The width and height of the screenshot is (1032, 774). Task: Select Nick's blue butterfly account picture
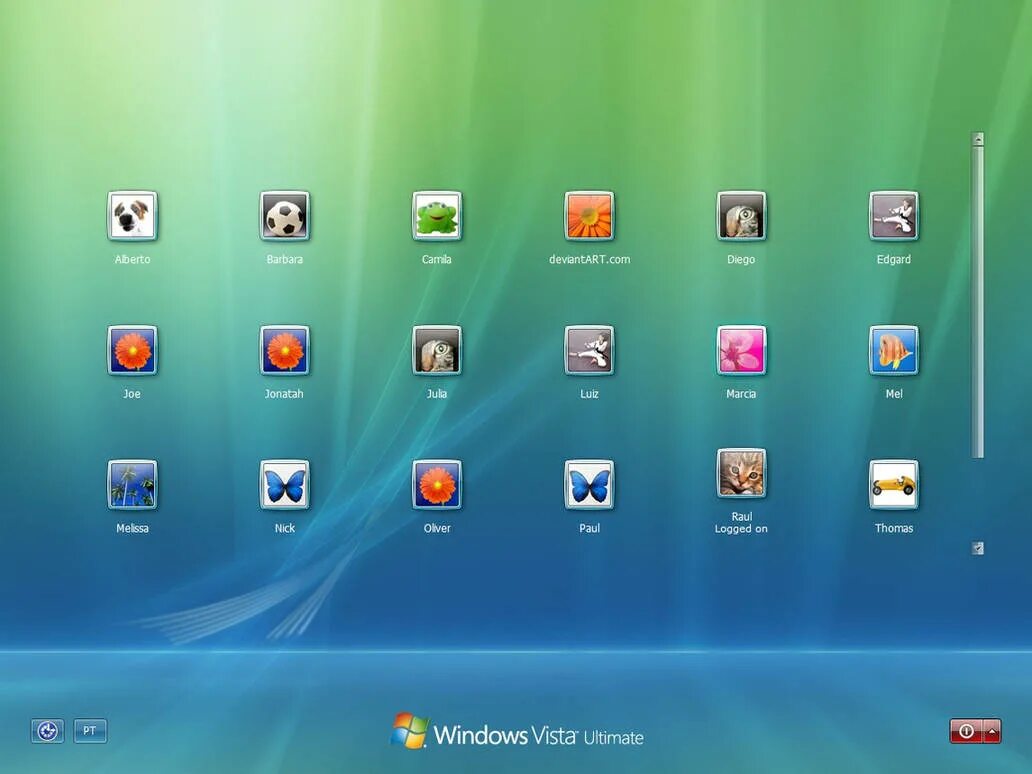coord(284,484)
